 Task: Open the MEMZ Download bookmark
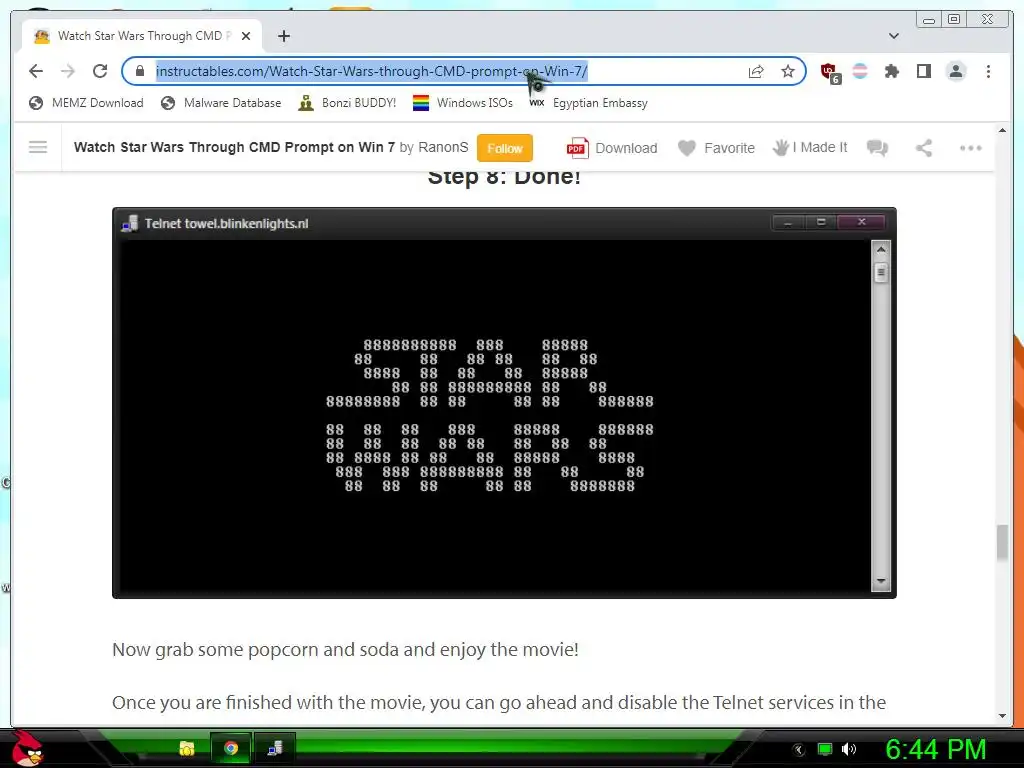86,103
